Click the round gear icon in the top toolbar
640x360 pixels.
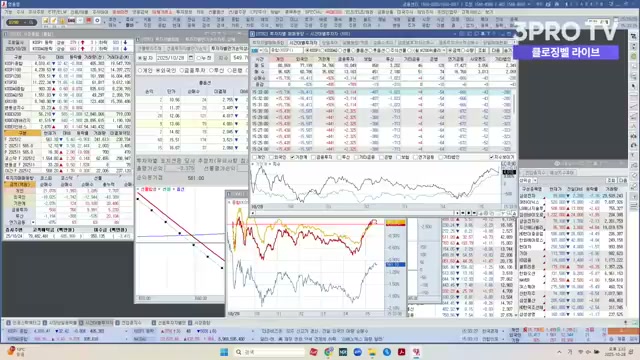pos(97,21)
